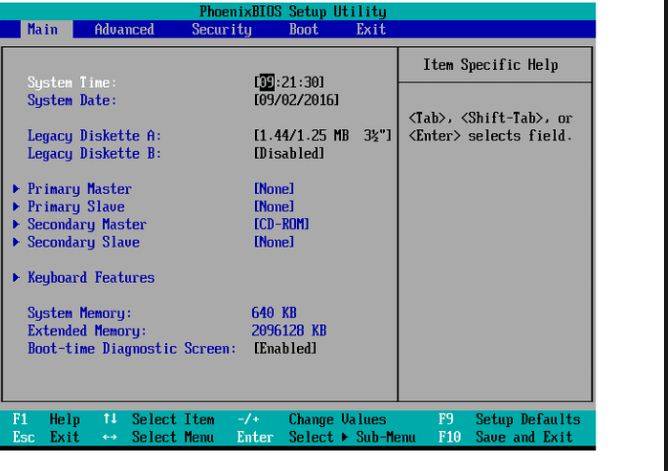Viewport: 668px width, 471px height.
Task: Select the highlighted hour field 09
Action: click(267, 82)
